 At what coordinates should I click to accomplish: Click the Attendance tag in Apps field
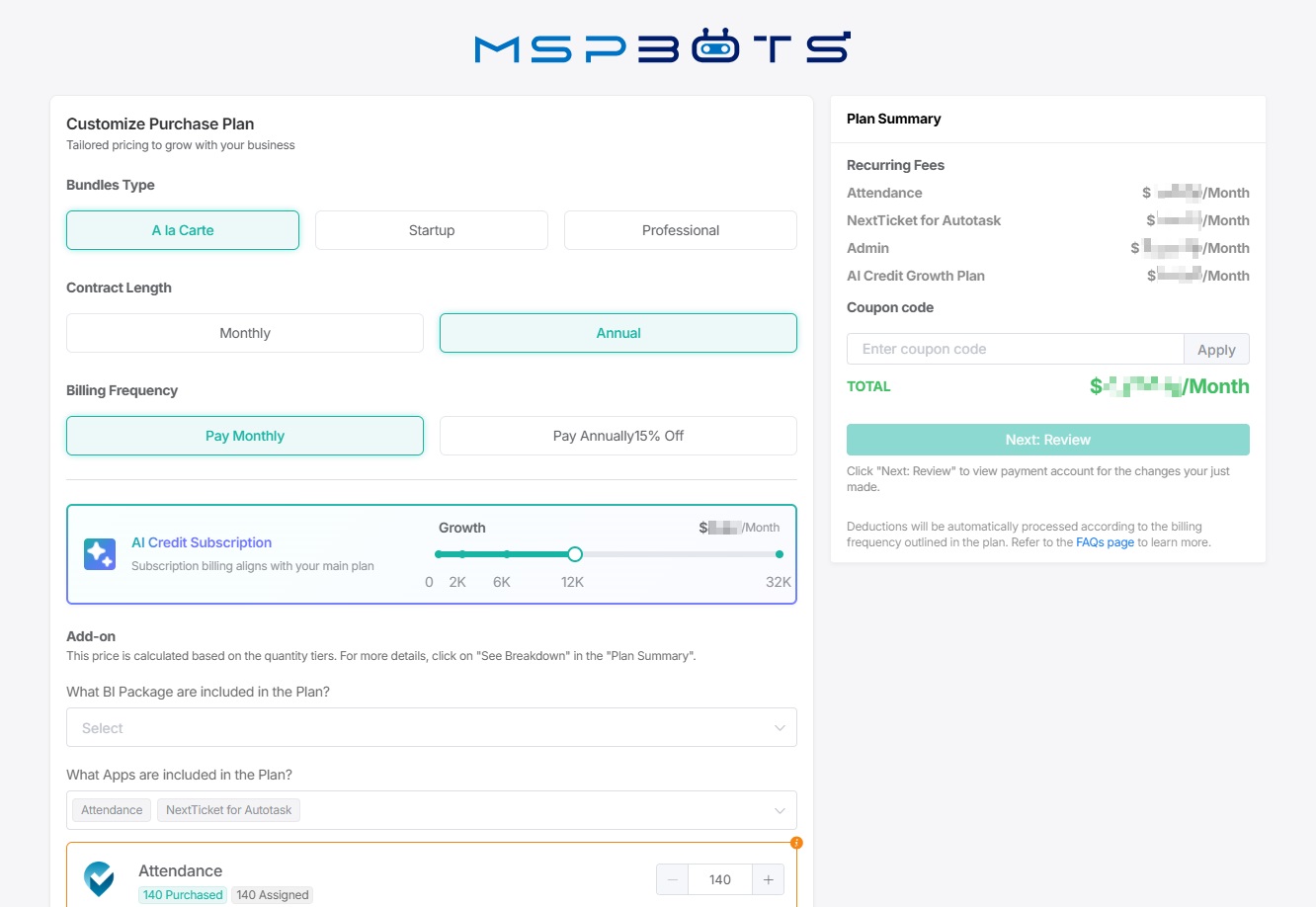[x=112, y=810]
